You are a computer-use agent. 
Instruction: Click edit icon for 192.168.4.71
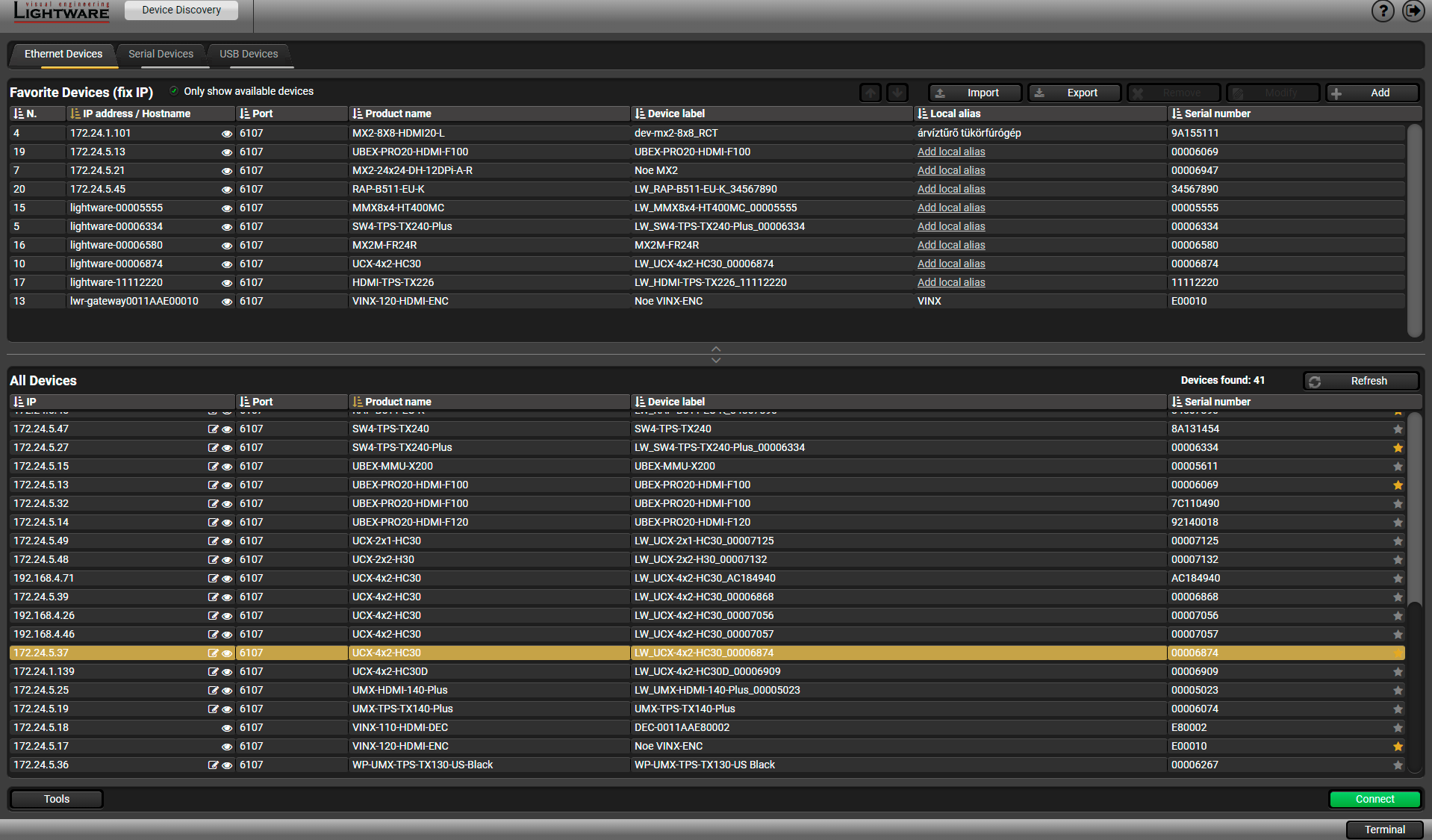pos(213,579)
